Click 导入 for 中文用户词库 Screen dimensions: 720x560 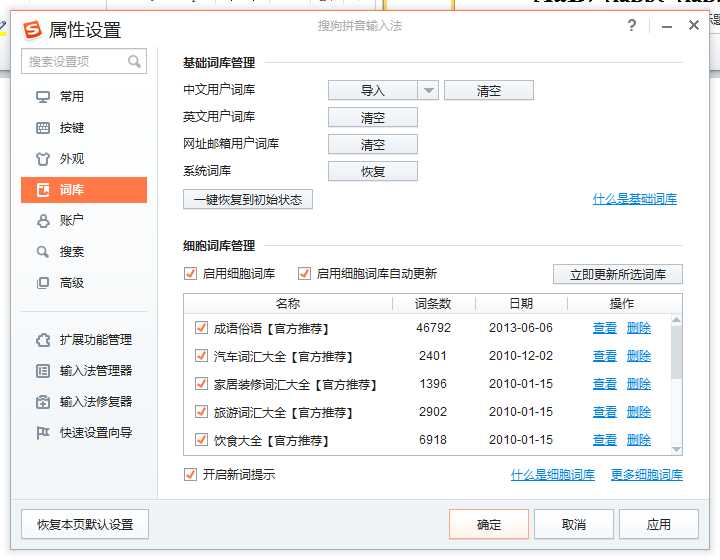coord(373,90)
